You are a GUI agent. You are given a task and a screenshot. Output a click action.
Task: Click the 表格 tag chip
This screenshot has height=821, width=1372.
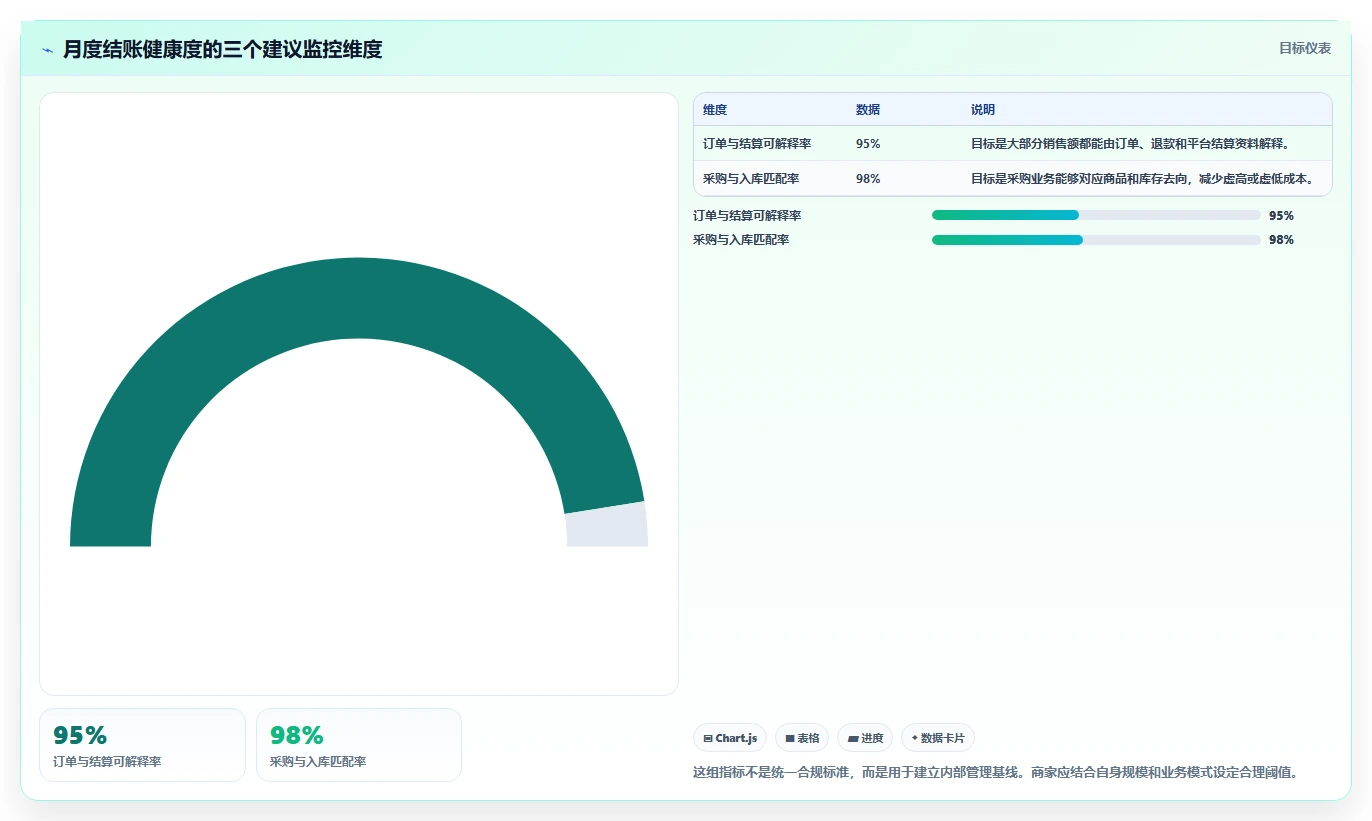(x=802, y=738)
